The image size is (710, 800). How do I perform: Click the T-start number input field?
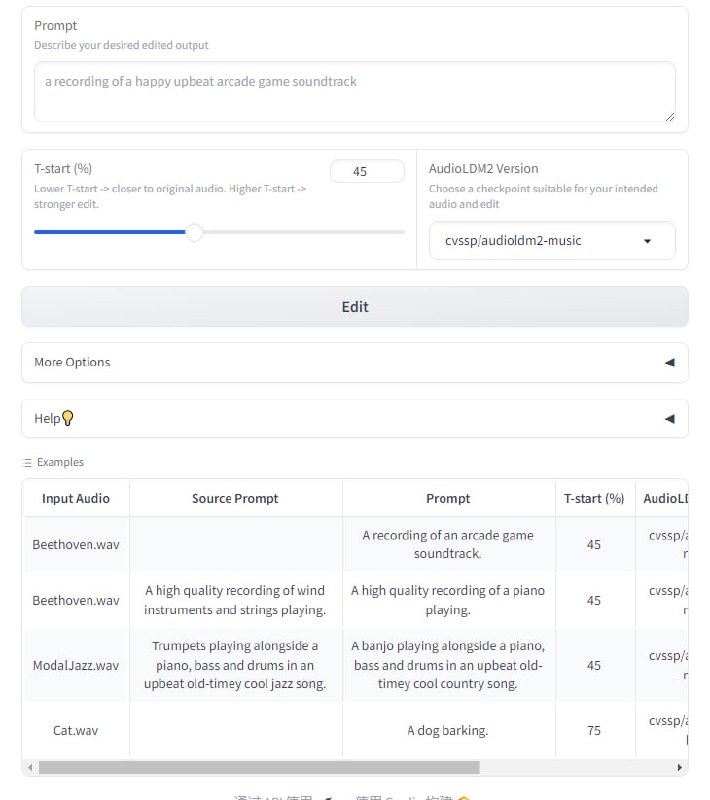(367, 171)
